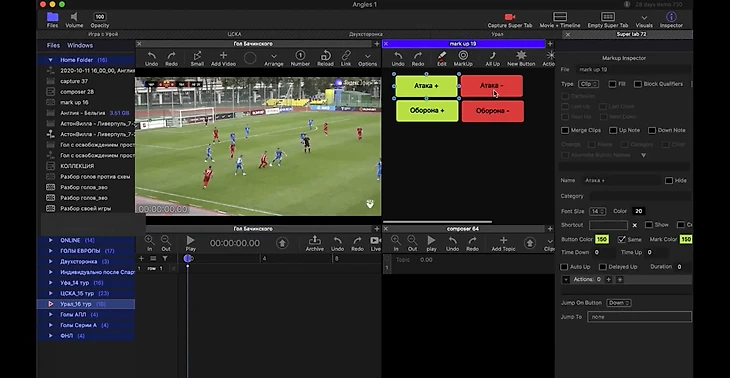
Task: Click play in the composer 64 toolbar
Action: click(432, 243)
